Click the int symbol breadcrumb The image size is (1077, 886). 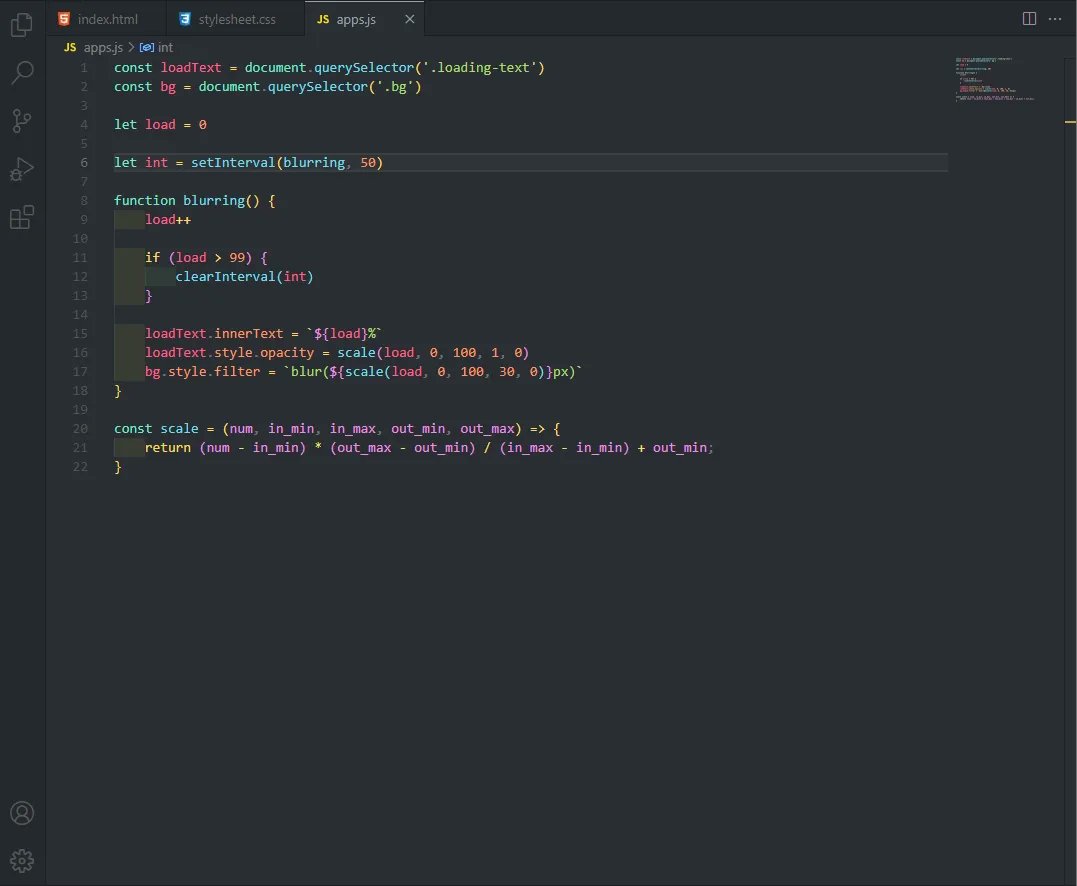coord(165,47)
